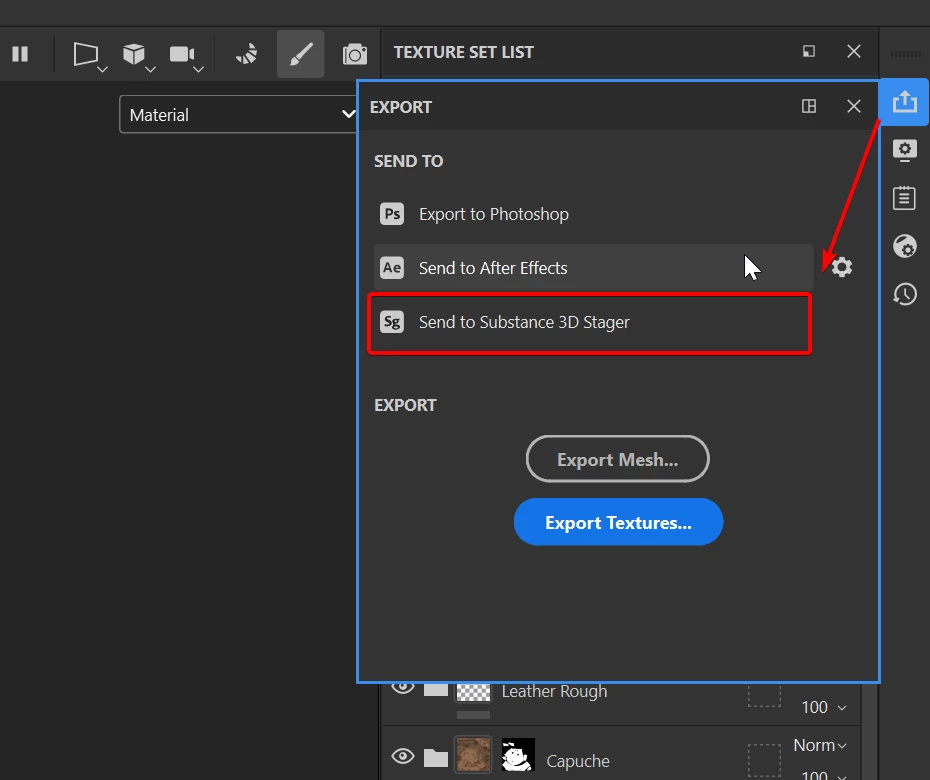Activate the paint brush tool icon
This screenshot has width=930, height=780.
(x=301, y=54)
